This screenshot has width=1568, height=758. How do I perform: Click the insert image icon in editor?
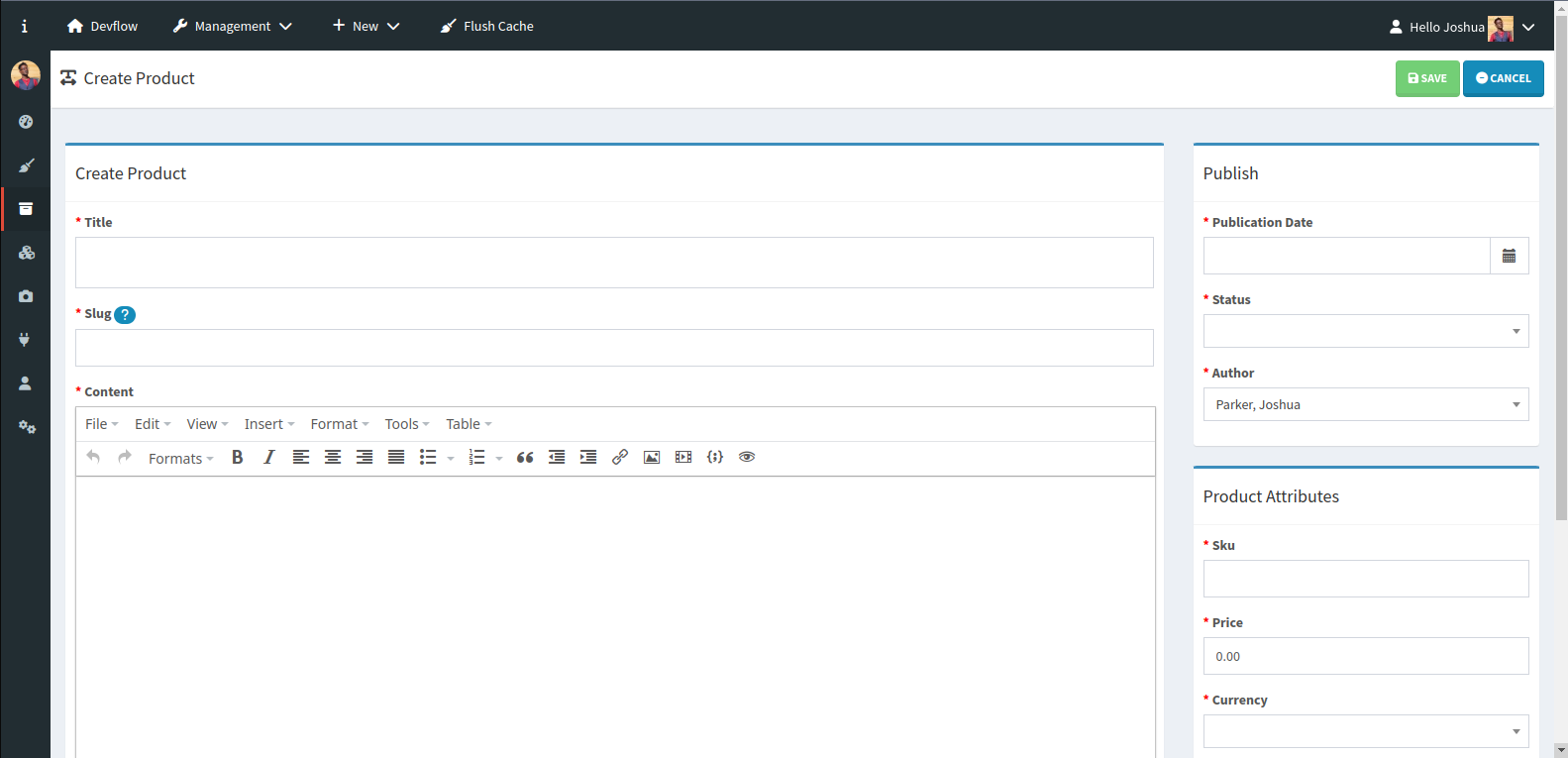click(652, 457)
